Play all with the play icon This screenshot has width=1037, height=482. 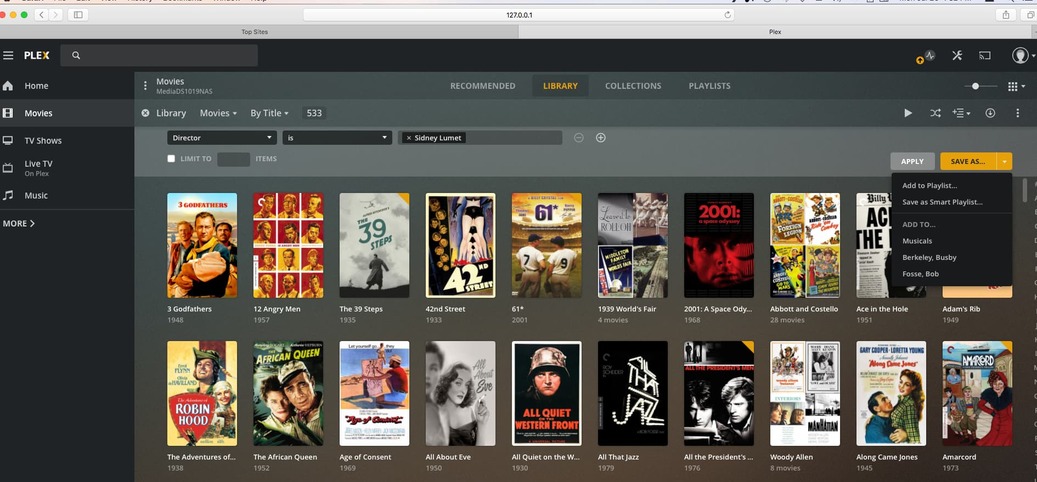[908, 113]
